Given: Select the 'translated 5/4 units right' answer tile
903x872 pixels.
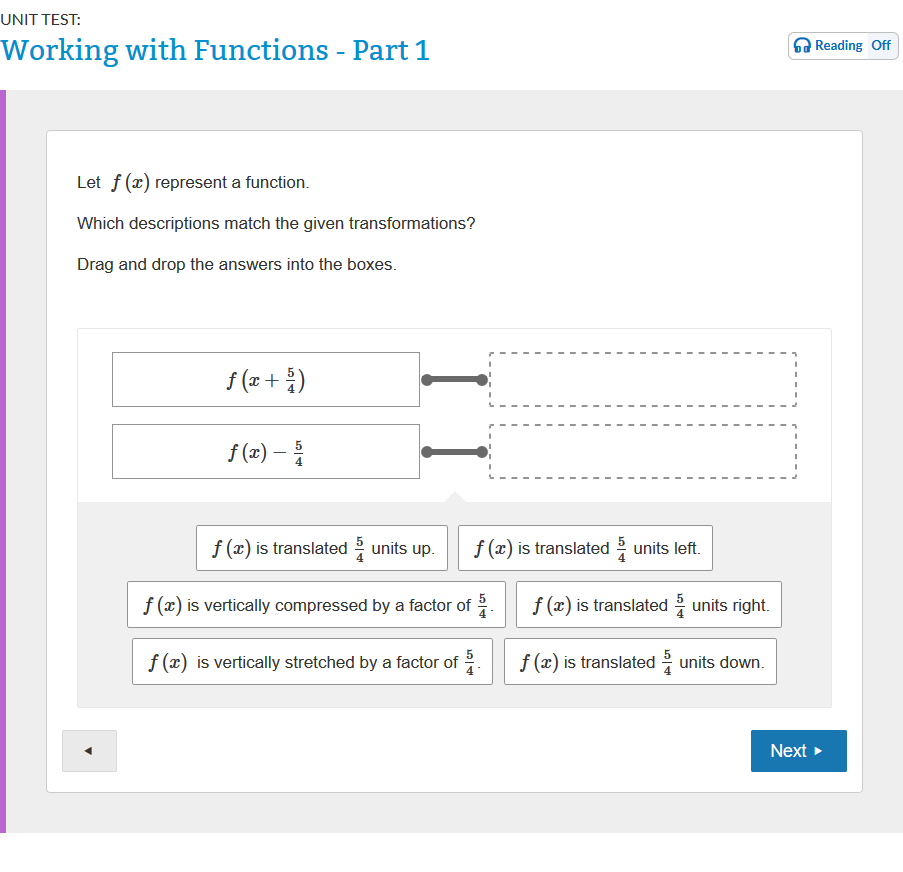Looking at the screenshot, I should (x=648, y=605).
